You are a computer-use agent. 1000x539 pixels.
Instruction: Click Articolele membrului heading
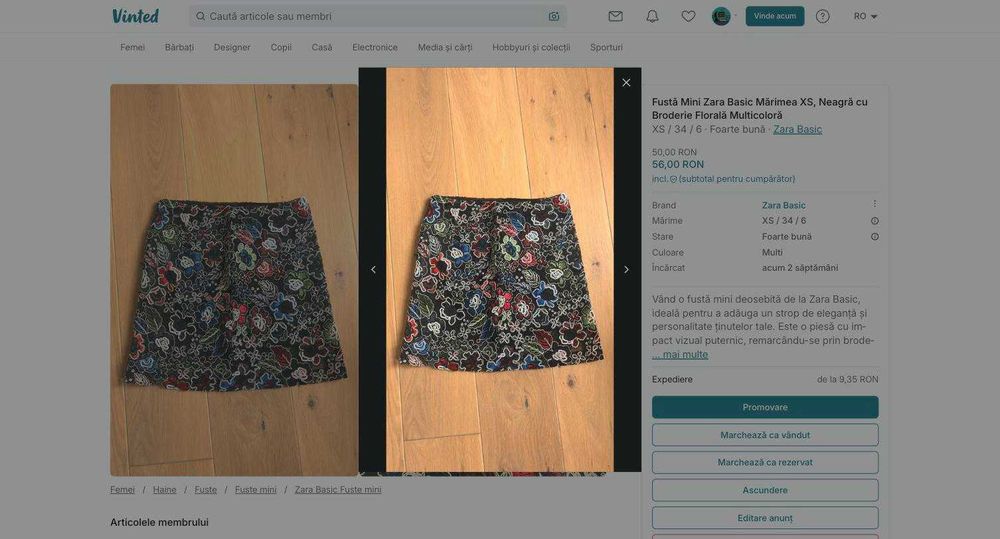[x=159, y=522]
